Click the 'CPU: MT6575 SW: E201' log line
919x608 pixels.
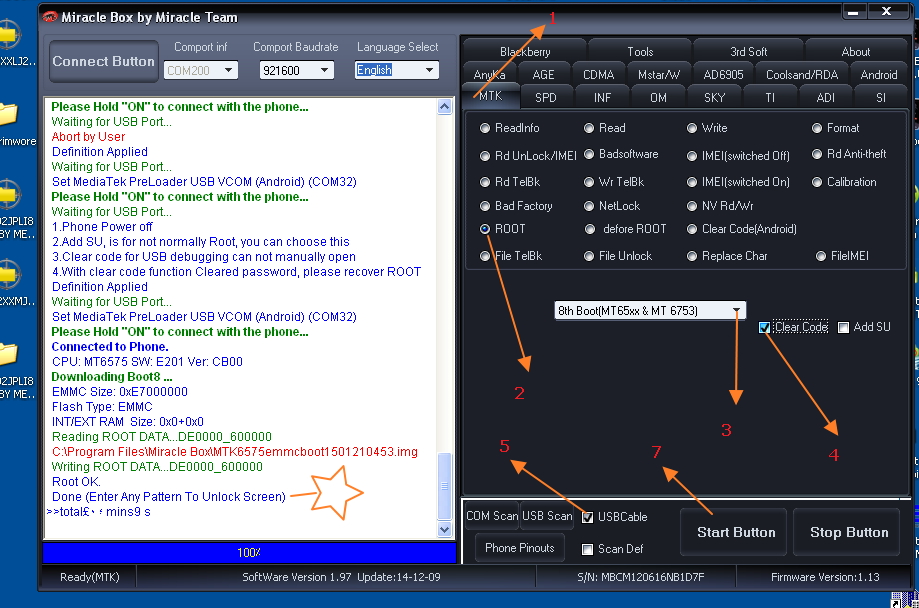pos(147,362)
